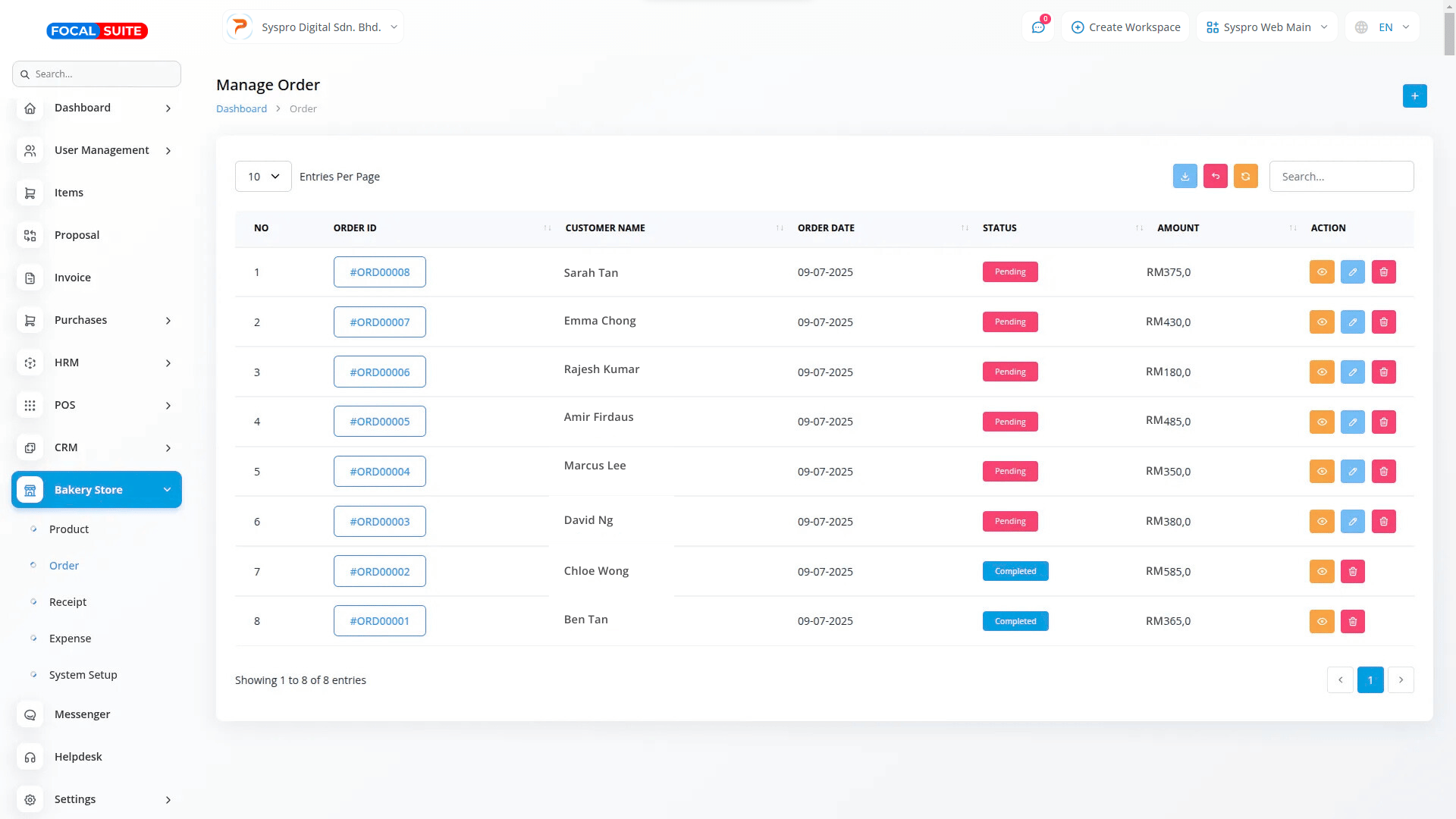Click the orange refresh icon above the table

click(1245, 176)
